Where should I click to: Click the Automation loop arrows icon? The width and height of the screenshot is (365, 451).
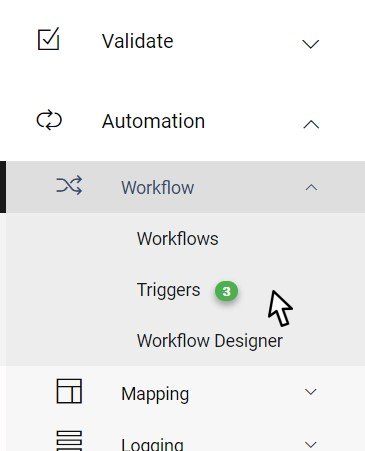(x=49, y=120)
